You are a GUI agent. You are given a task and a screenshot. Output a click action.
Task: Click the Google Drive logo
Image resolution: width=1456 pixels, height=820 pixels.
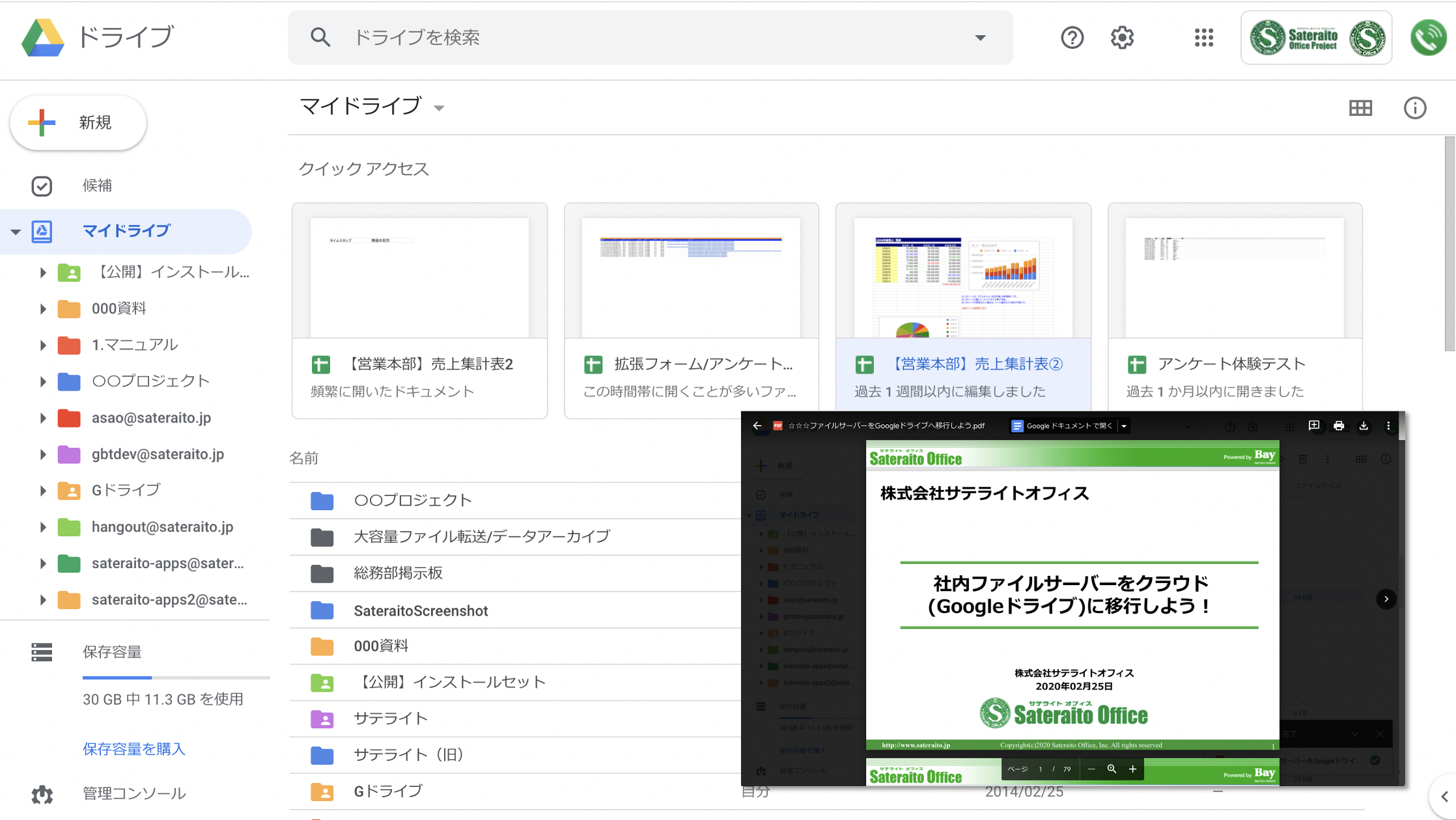(43, 37)
